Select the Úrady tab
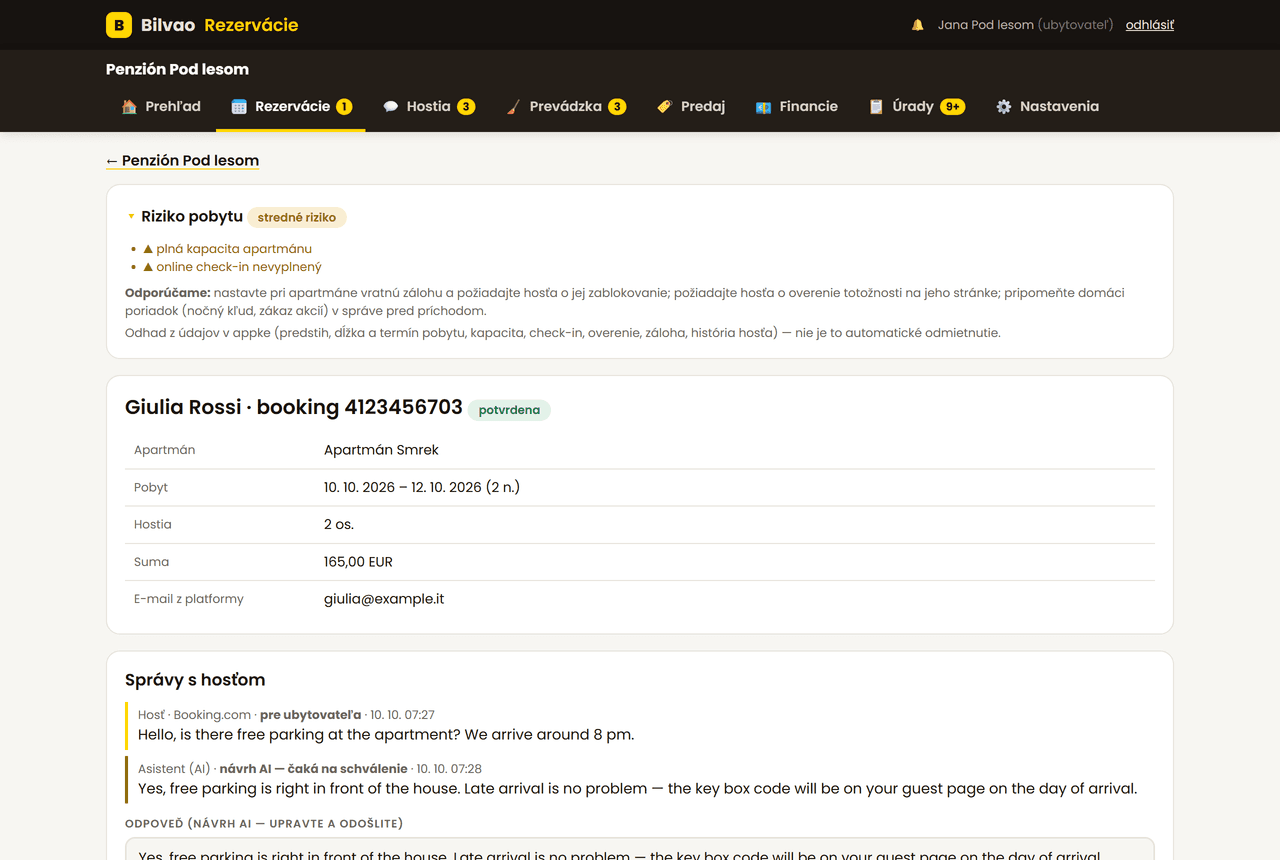The image size is (1280, 860). (916, 106)
